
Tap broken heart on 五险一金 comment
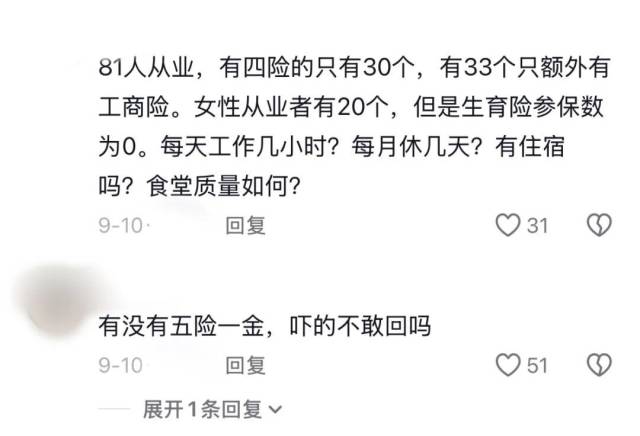599,365
